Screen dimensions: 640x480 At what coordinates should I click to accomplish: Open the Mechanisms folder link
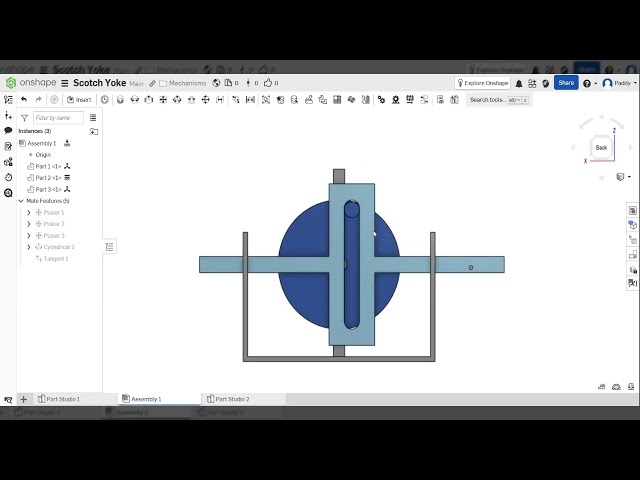coord(183,83)
